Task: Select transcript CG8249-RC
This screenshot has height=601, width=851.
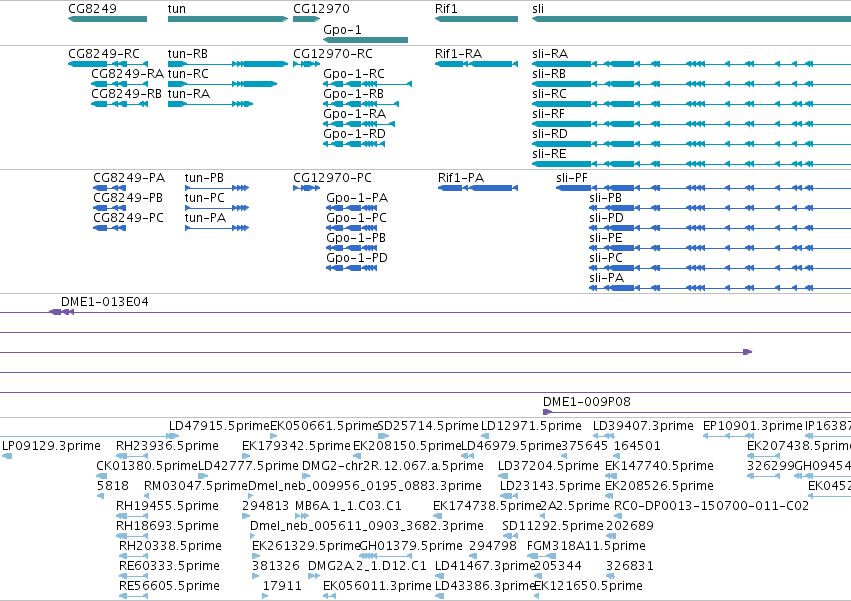Action: [107, 64]
